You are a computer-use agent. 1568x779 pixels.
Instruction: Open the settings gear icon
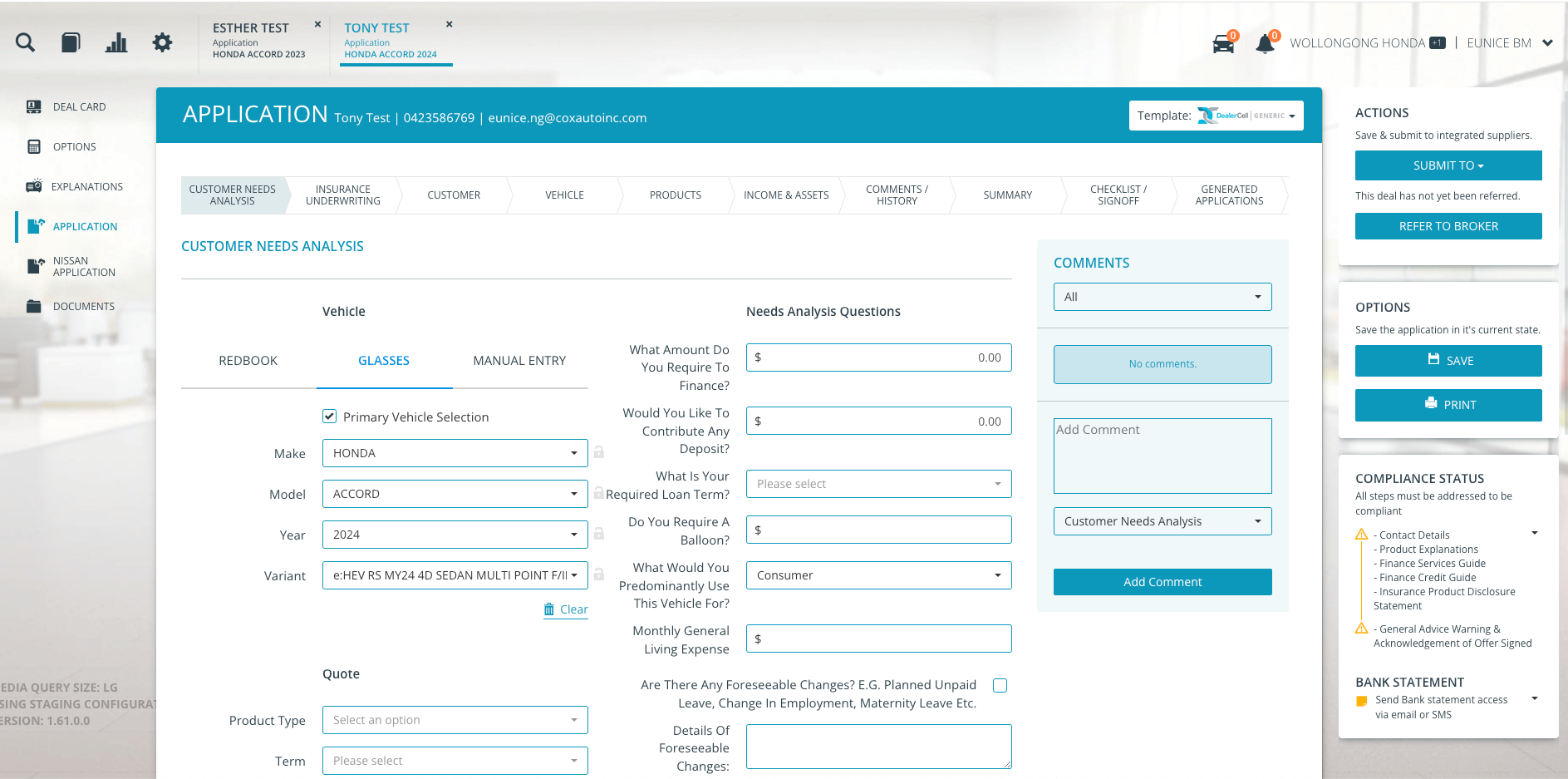click(x=162, y=42)
